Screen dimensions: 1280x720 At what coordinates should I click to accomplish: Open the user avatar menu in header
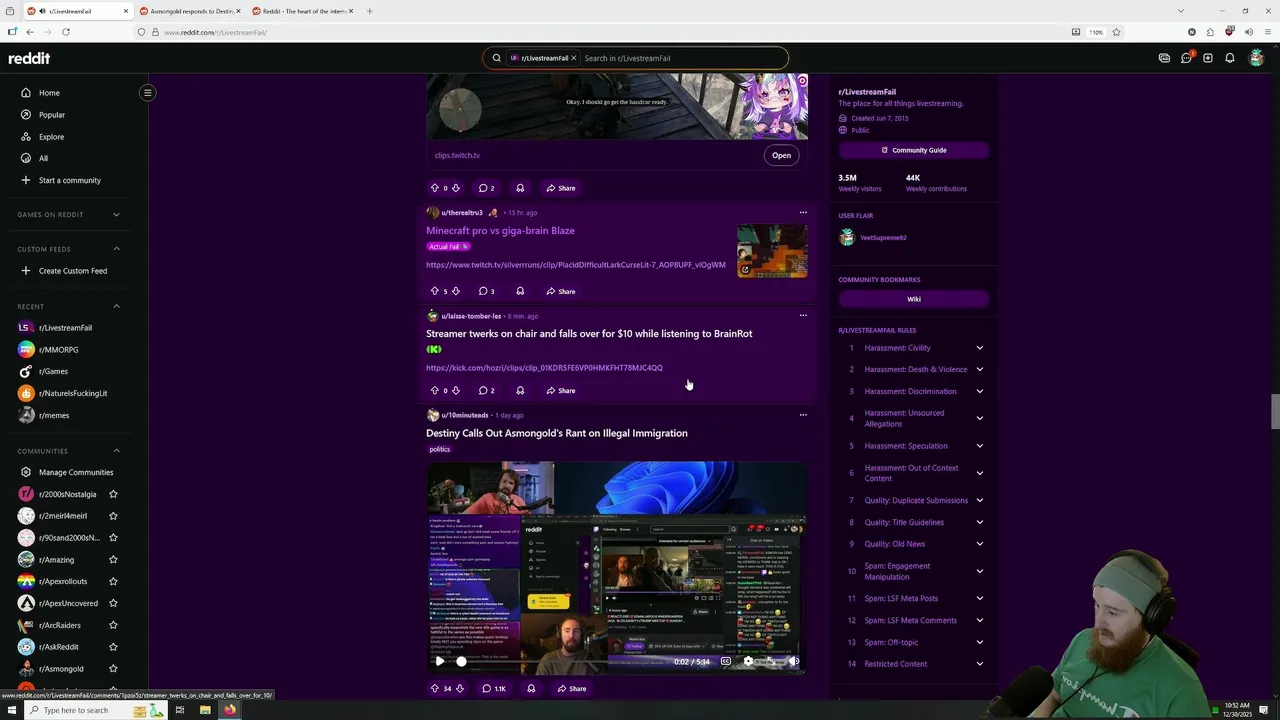1257,58
